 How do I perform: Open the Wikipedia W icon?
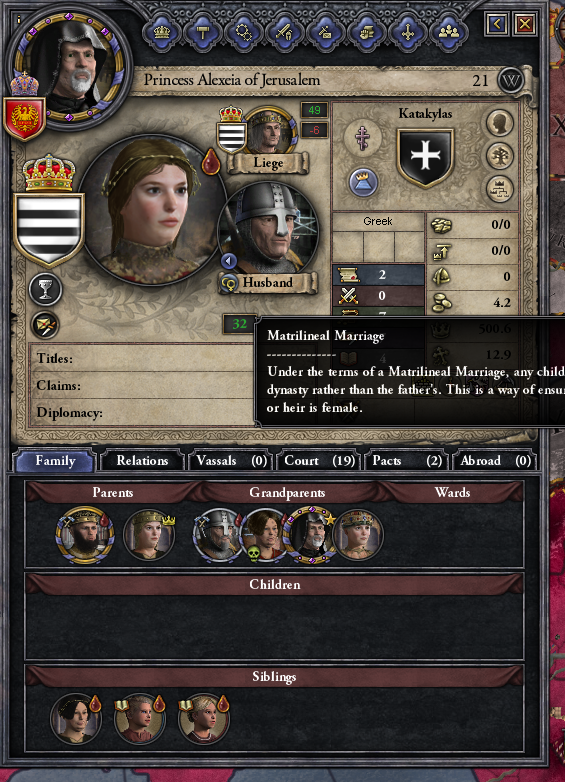[x=511, y=80]
